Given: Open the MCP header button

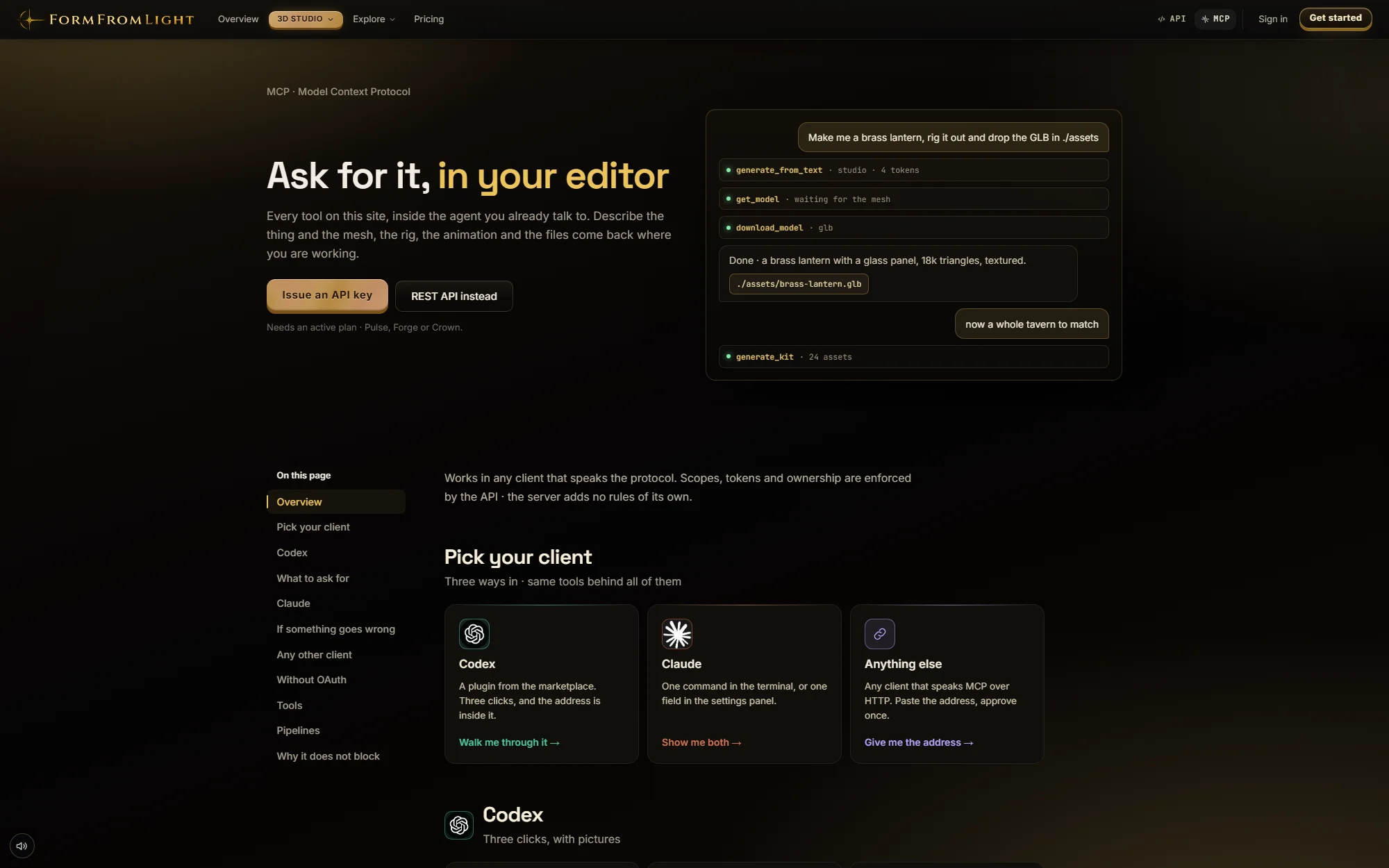Looking at the screenshot, I should tap(1215, 19).
